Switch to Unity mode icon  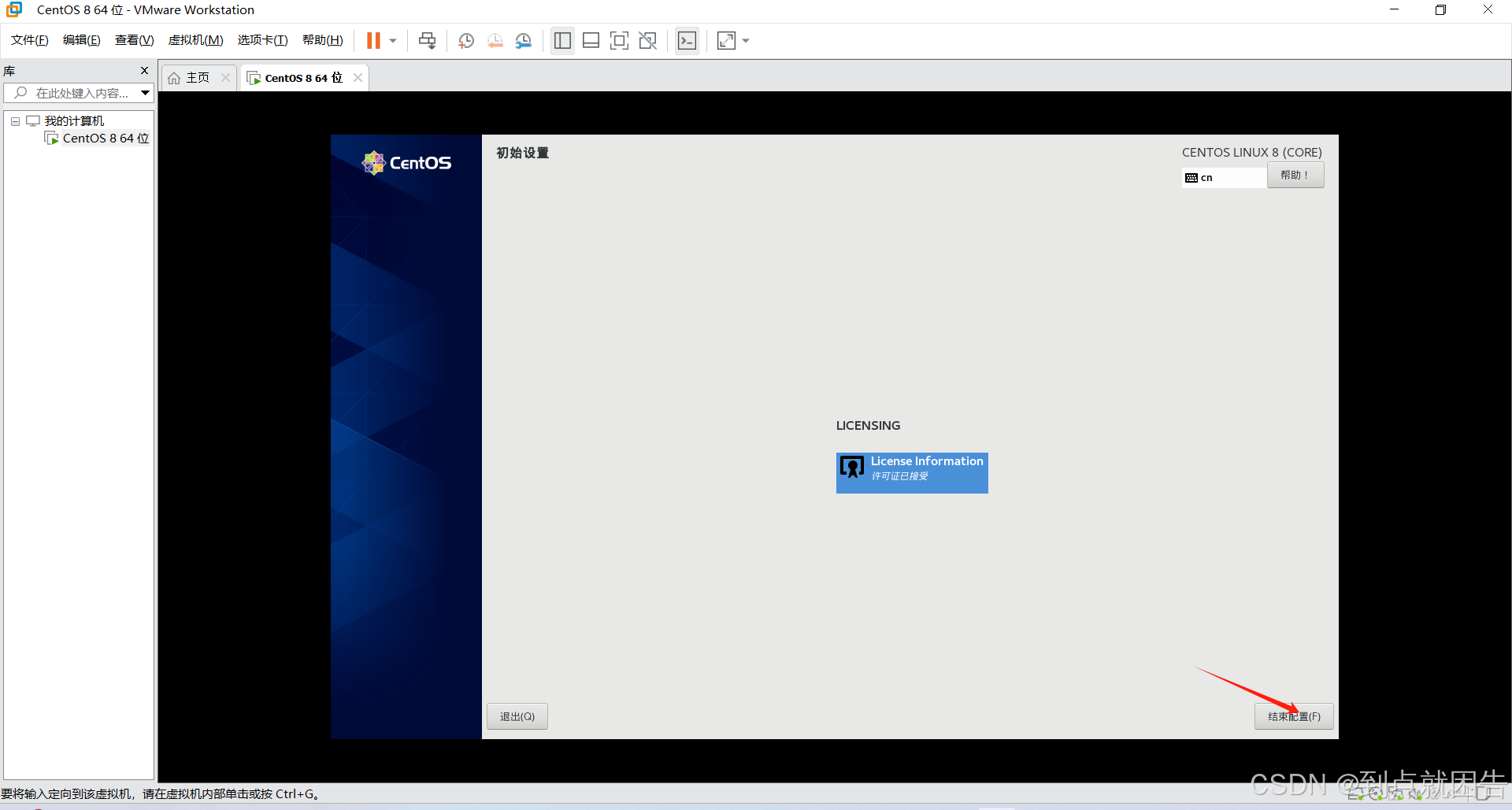647,41
